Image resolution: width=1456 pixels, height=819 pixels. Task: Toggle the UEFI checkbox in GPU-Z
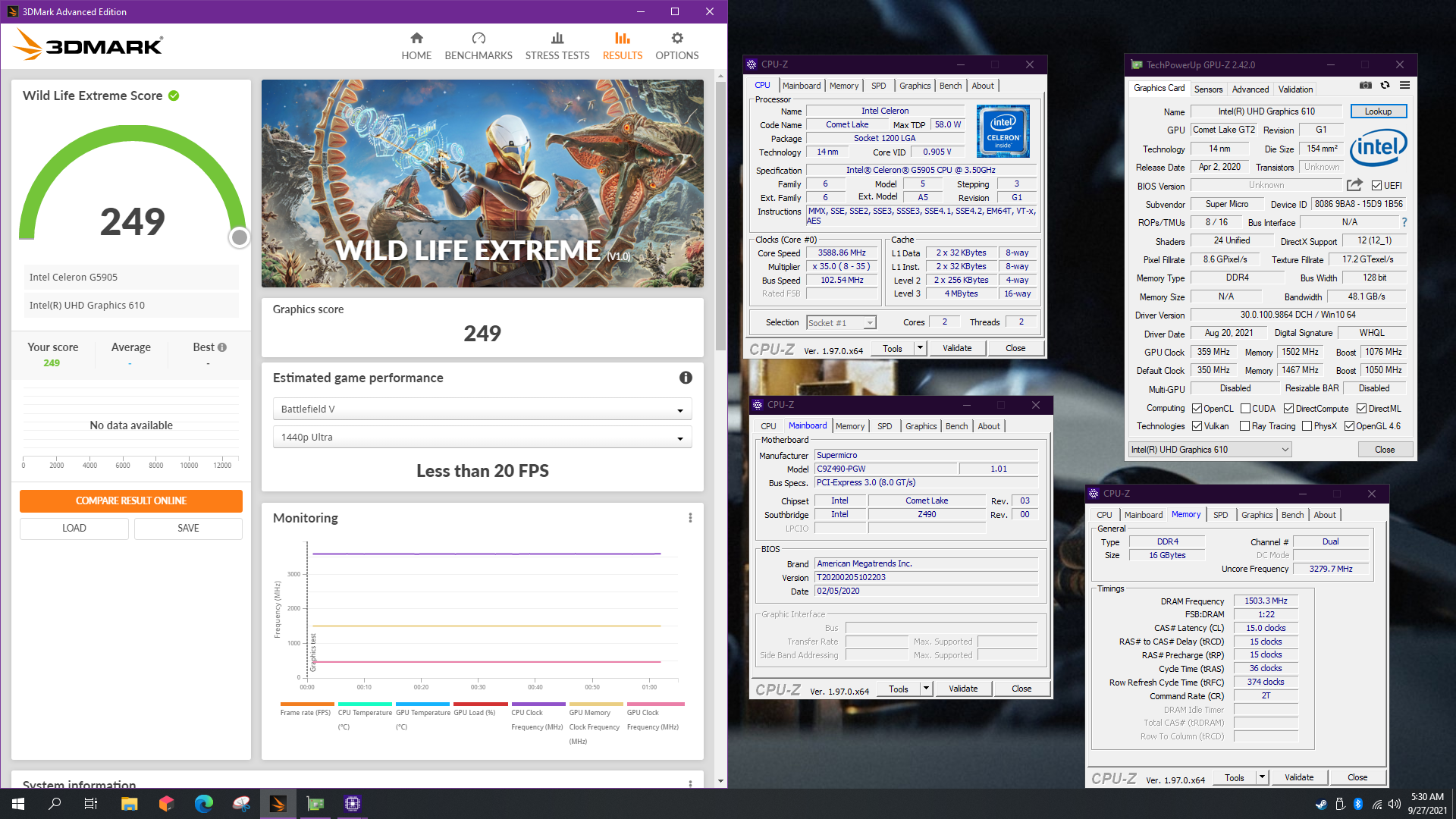(1376, 186)
